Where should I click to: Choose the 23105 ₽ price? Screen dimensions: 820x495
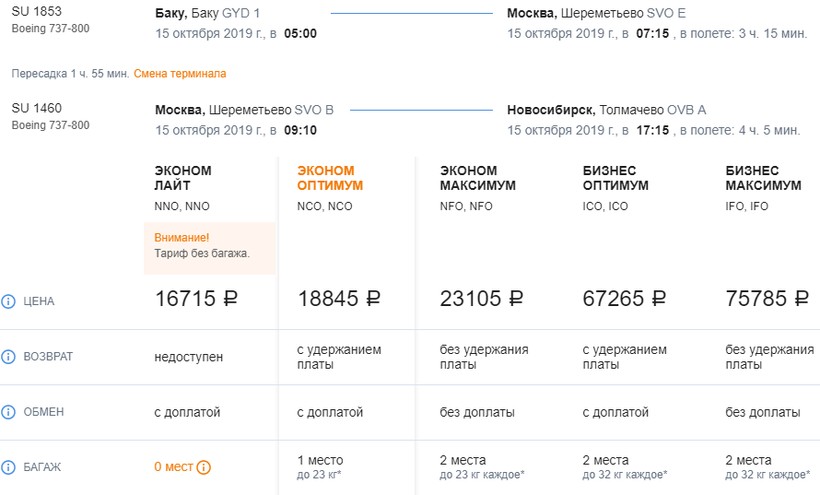[482, 298]
